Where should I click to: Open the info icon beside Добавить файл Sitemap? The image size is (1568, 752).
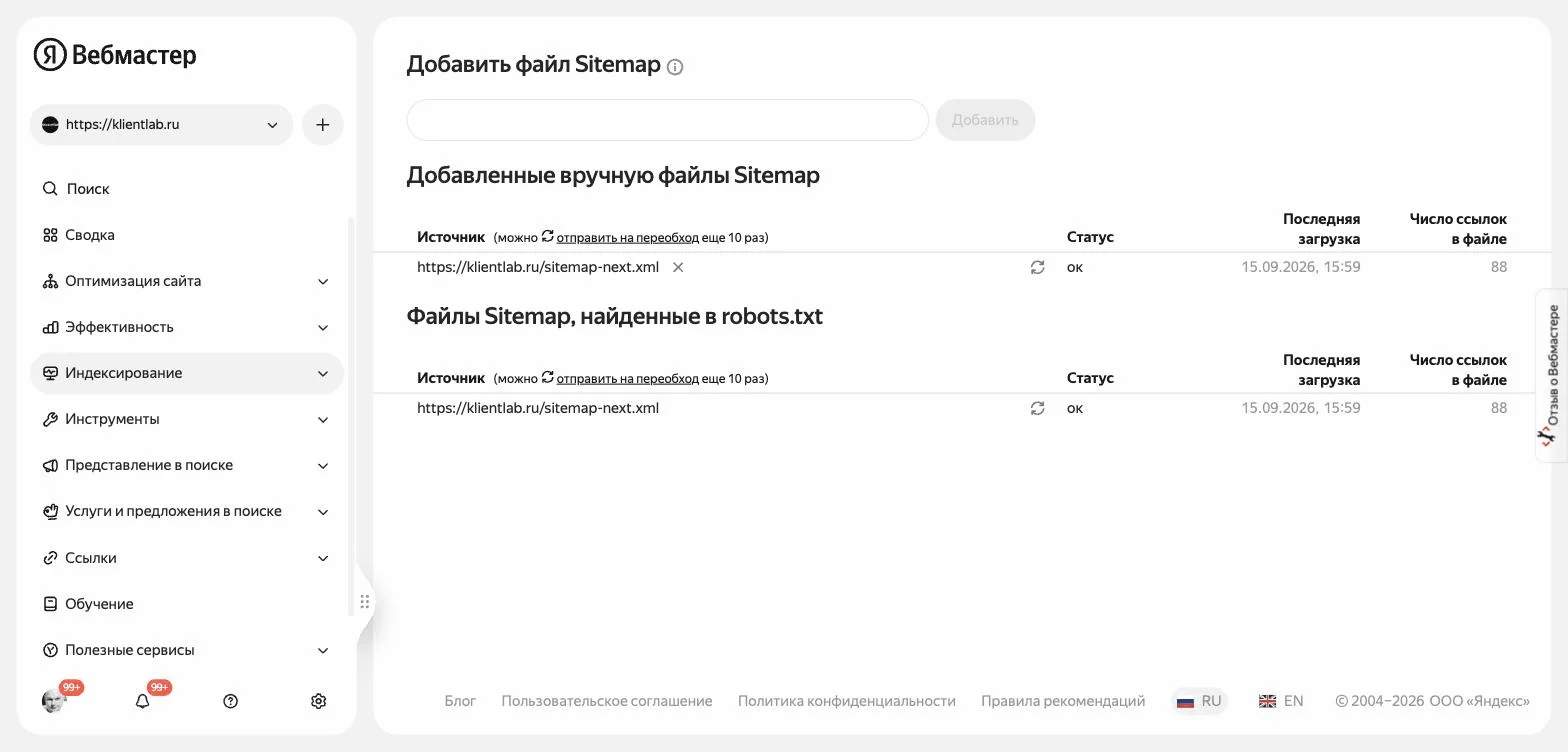click(x=675, y=67)
